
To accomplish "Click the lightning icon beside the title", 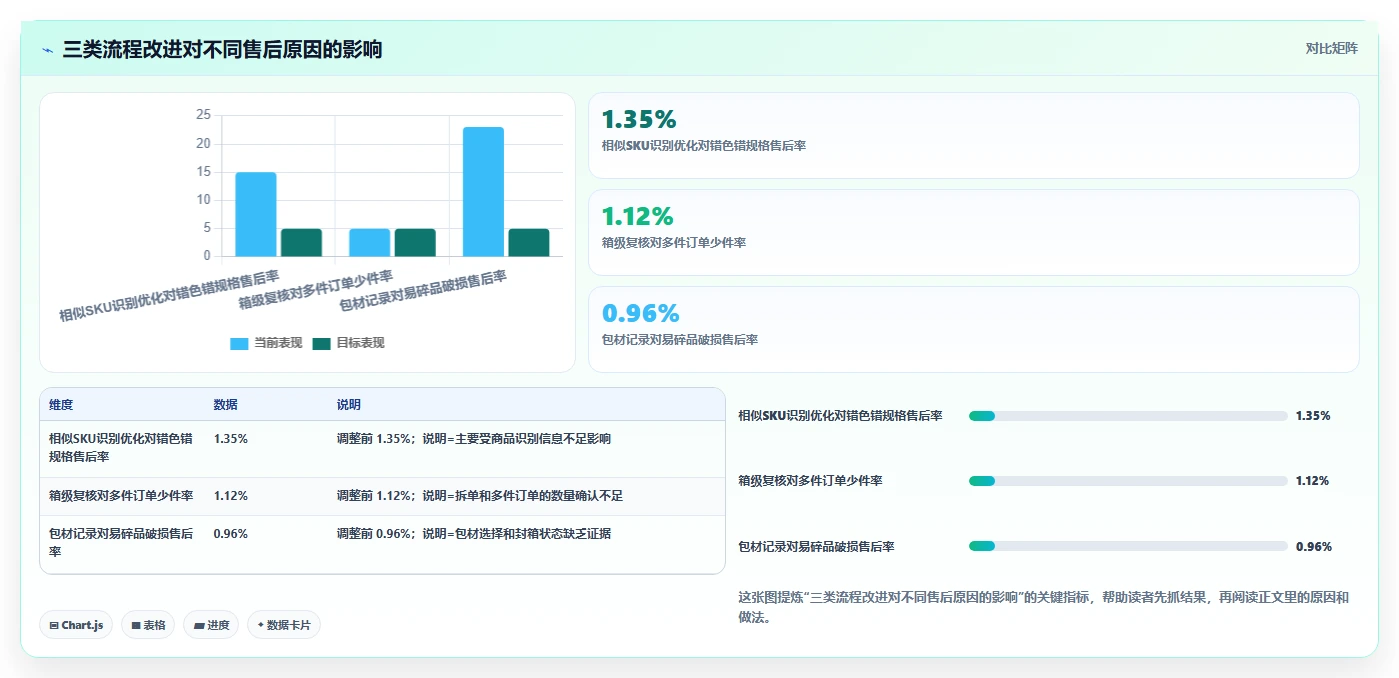I will [x=47, y=50].
